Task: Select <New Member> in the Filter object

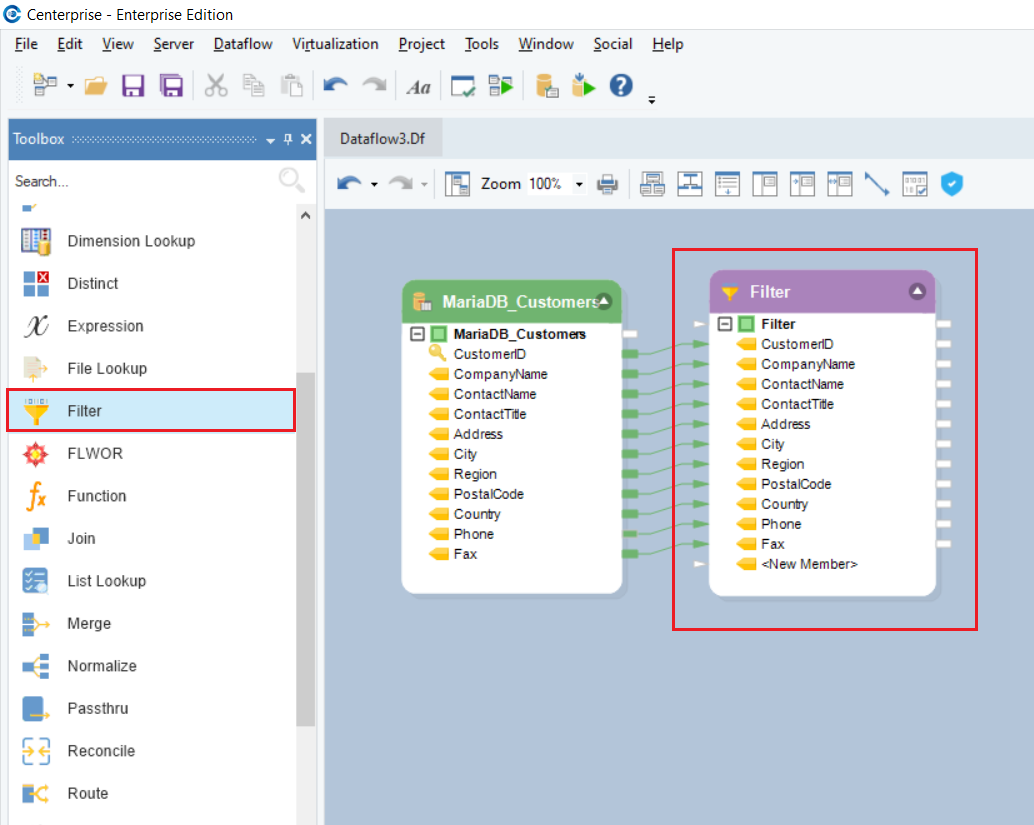Action: tap(808, 564)
